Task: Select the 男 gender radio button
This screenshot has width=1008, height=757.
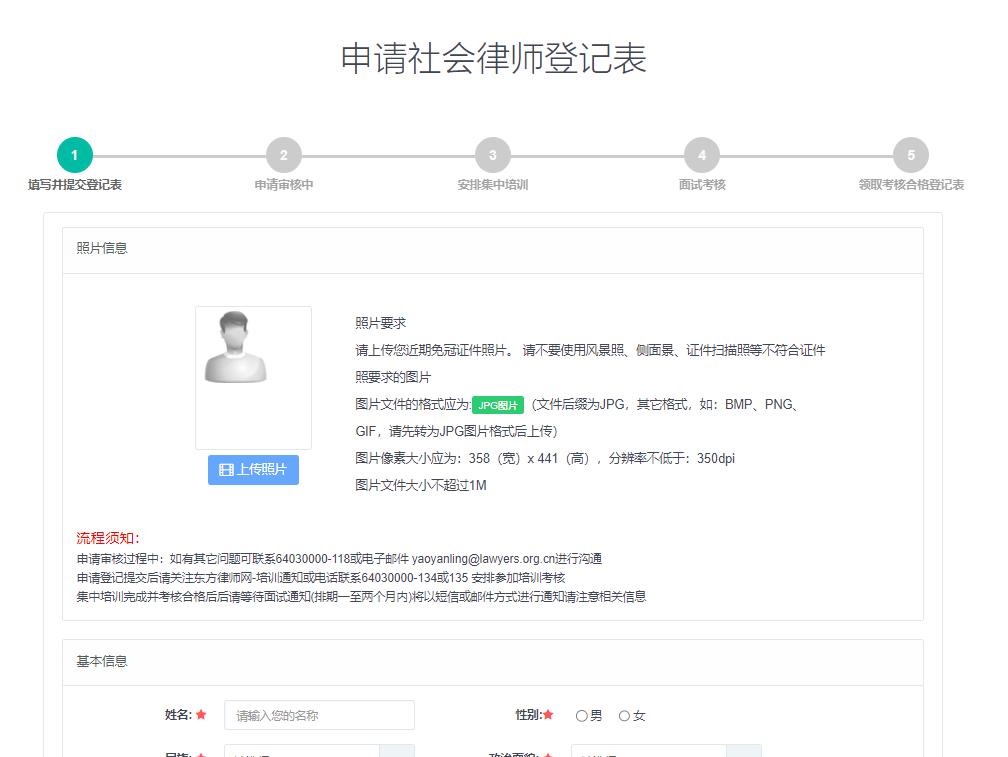Action: 582,716
